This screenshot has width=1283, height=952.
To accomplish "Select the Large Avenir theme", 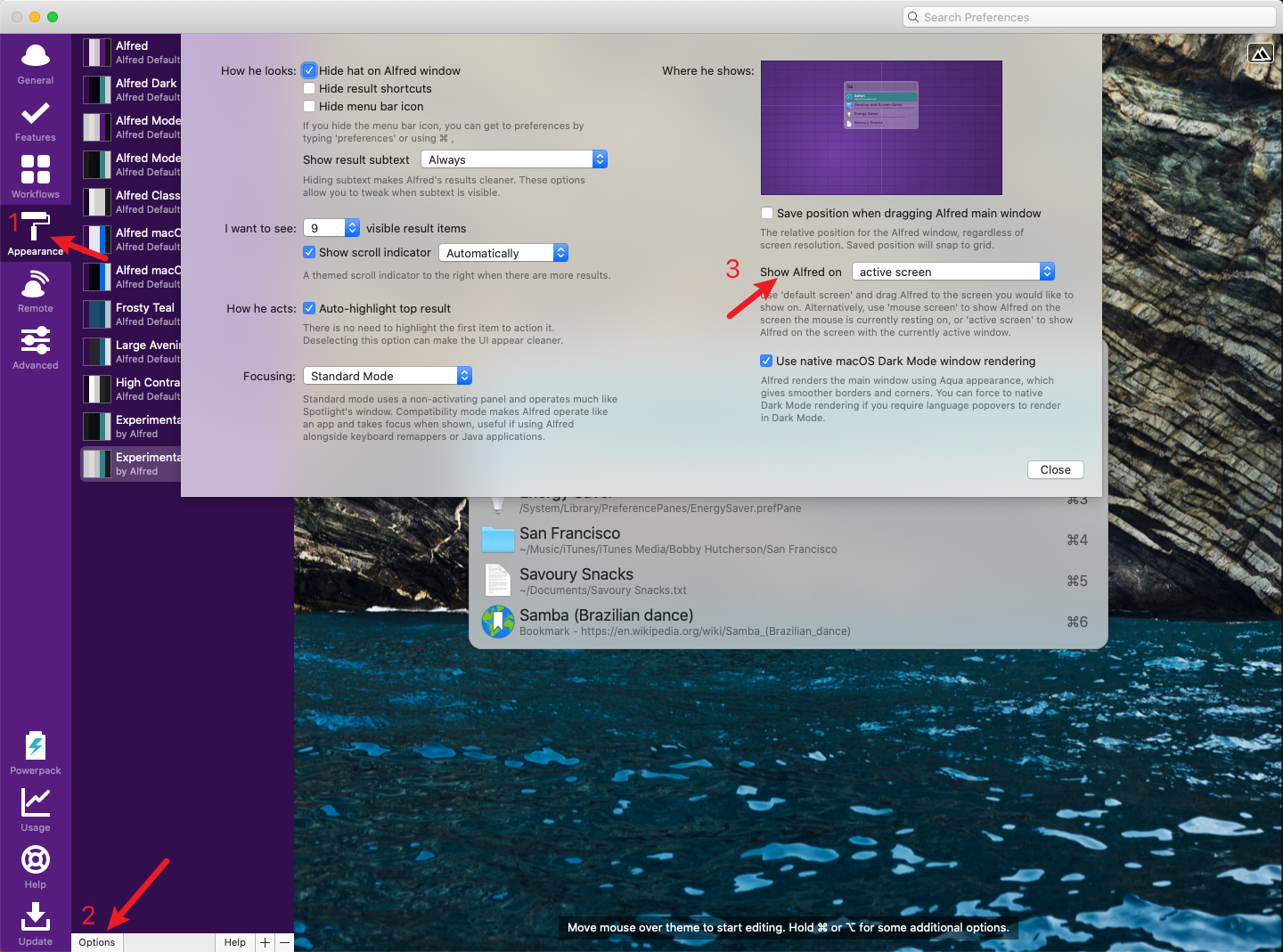I will [x=131, y=352].
